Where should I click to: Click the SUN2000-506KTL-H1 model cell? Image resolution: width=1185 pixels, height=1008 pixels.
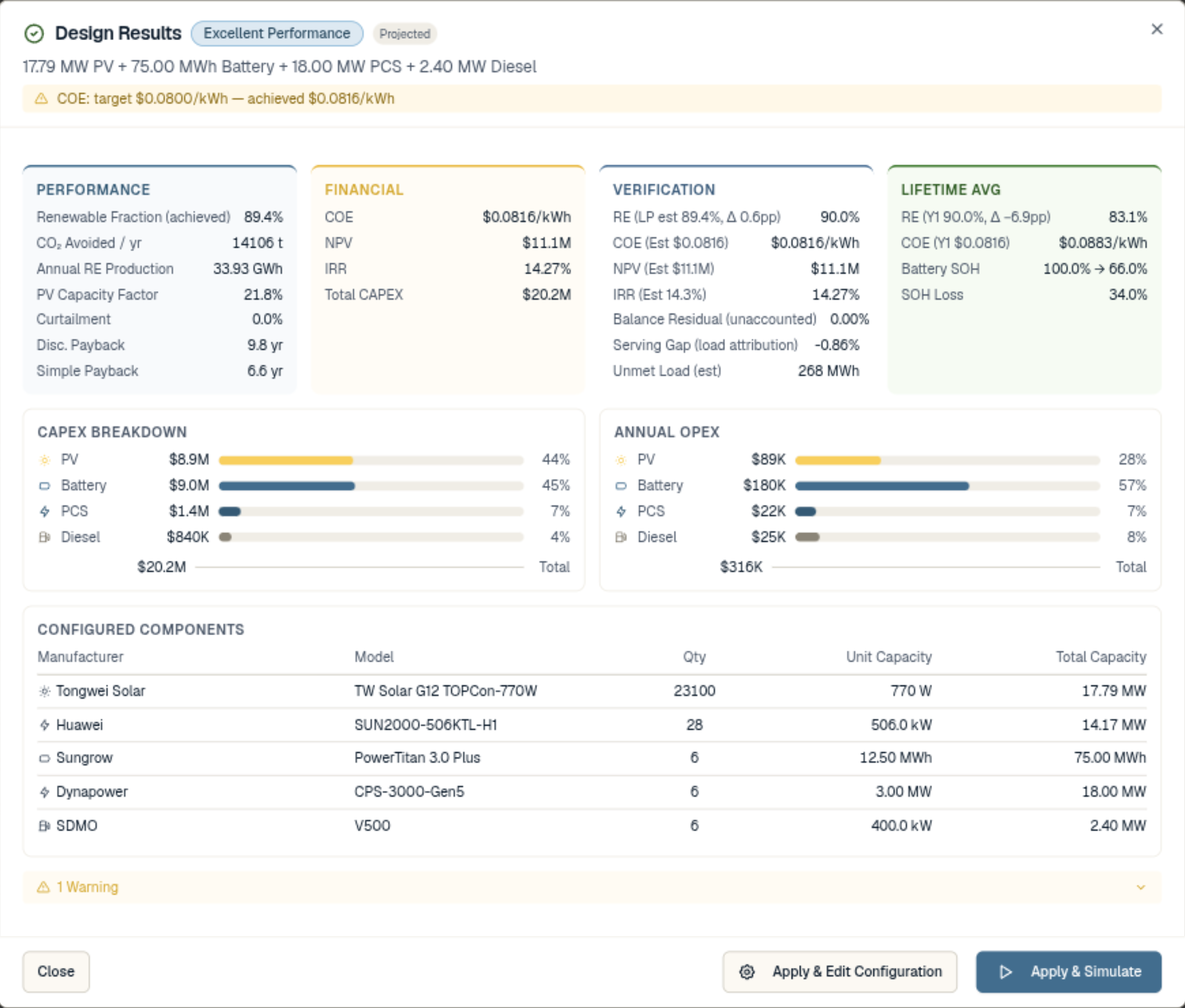coord(426,725)
